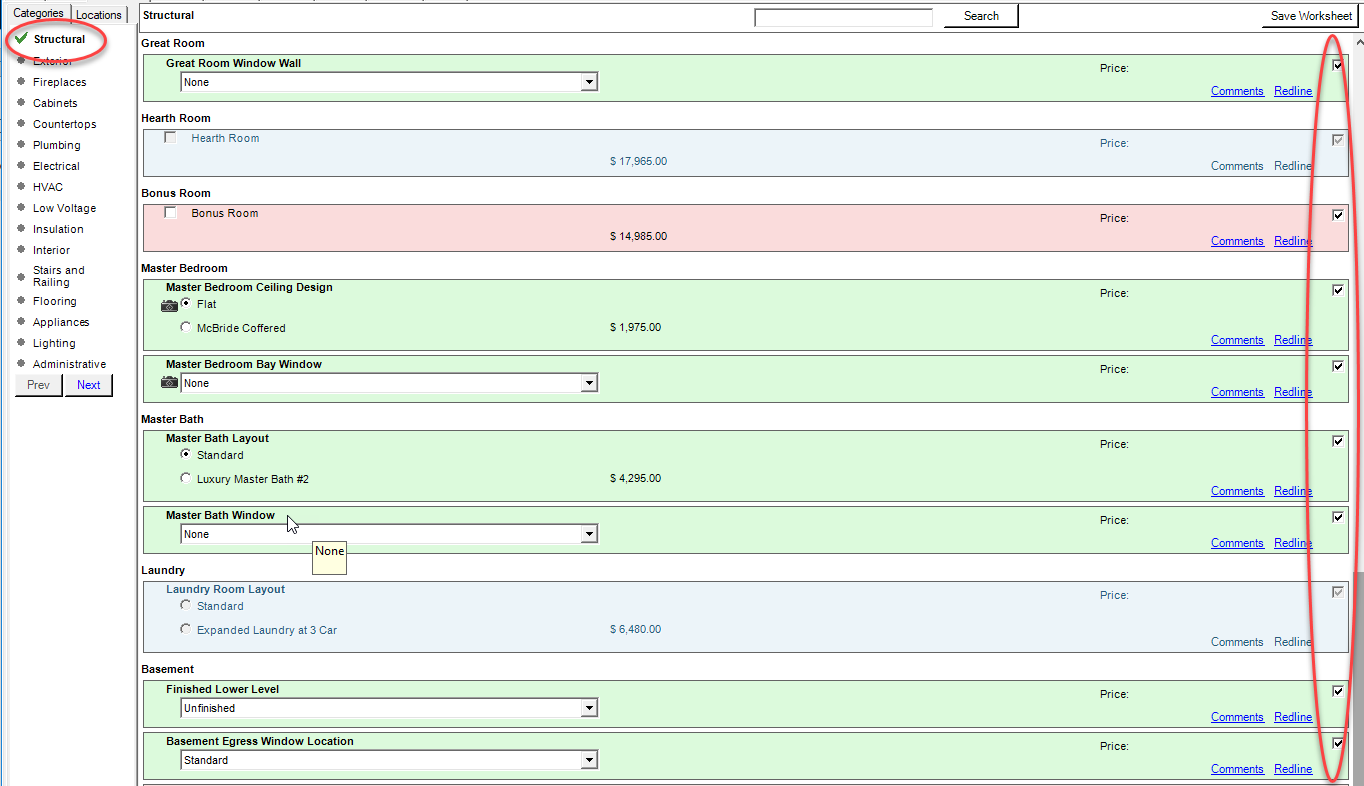
Task: Toggle right-side checkbox for Finished Lower Level
Action: coord(1338,691)
